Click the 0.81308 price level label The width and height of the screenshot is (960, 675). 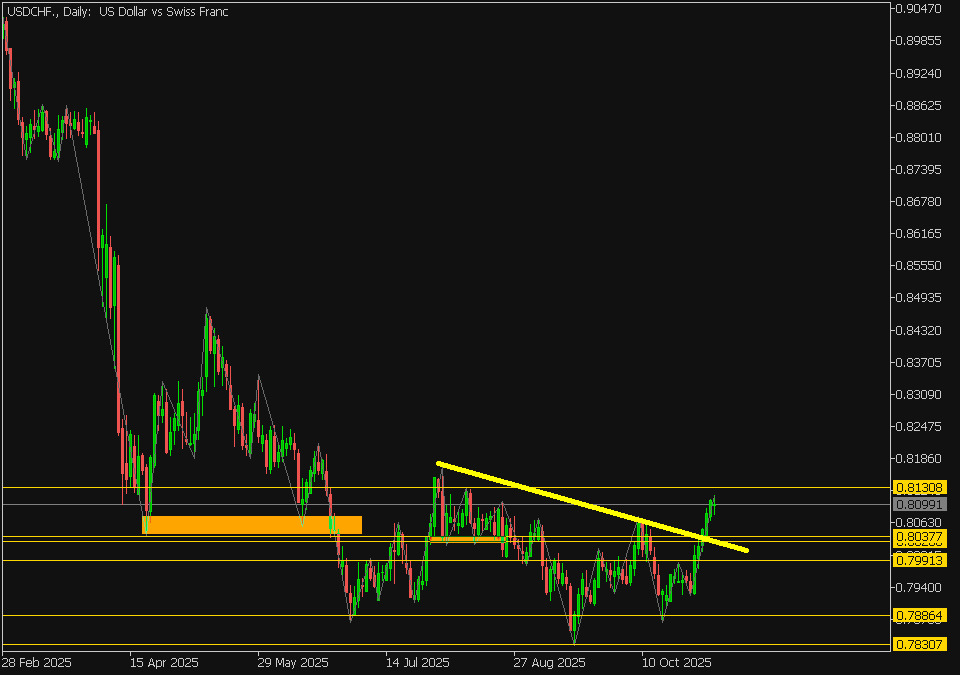(x=918, y=487)
